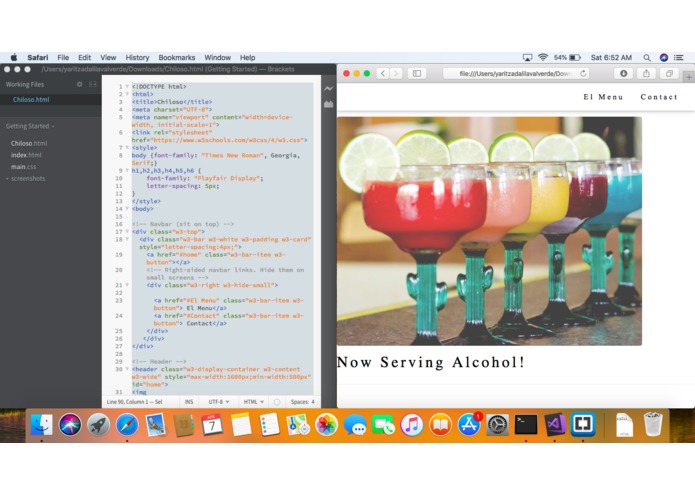The image size is (695, 494).
Task: Toggle INS insert mode in status bar
Action: (189, 402)
